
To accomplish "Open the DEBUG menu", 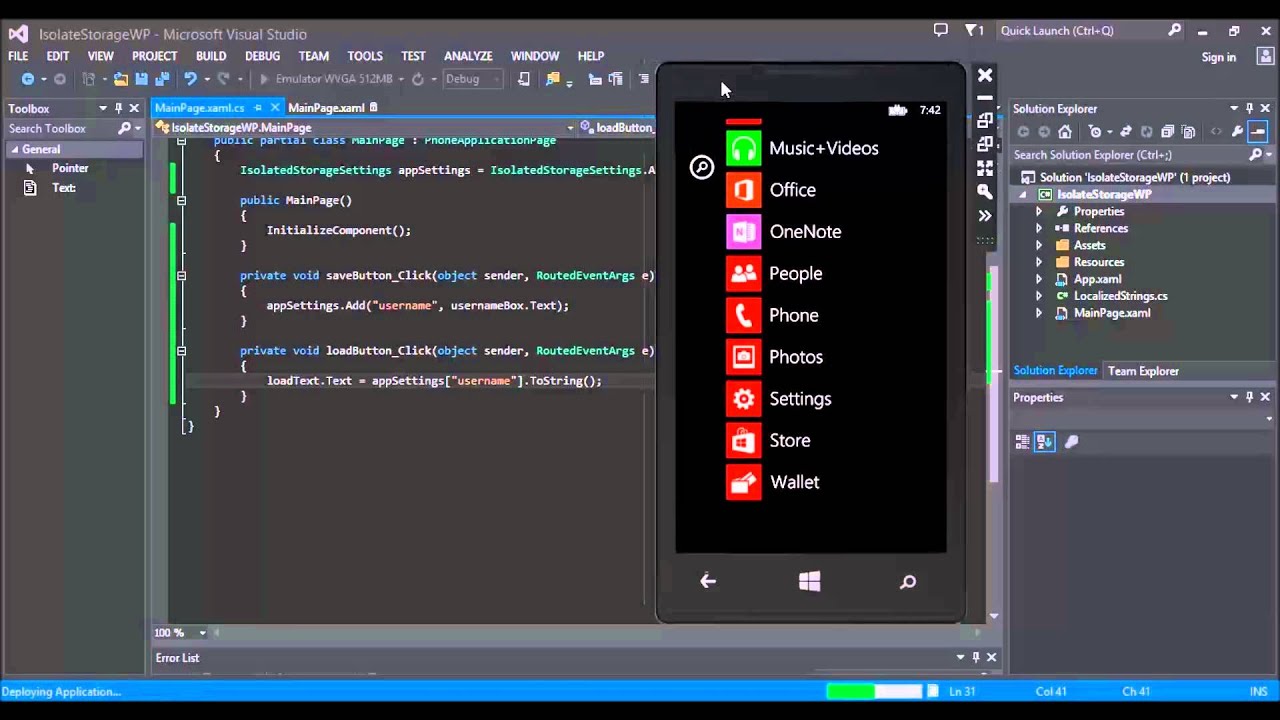I will pos(262,56).
